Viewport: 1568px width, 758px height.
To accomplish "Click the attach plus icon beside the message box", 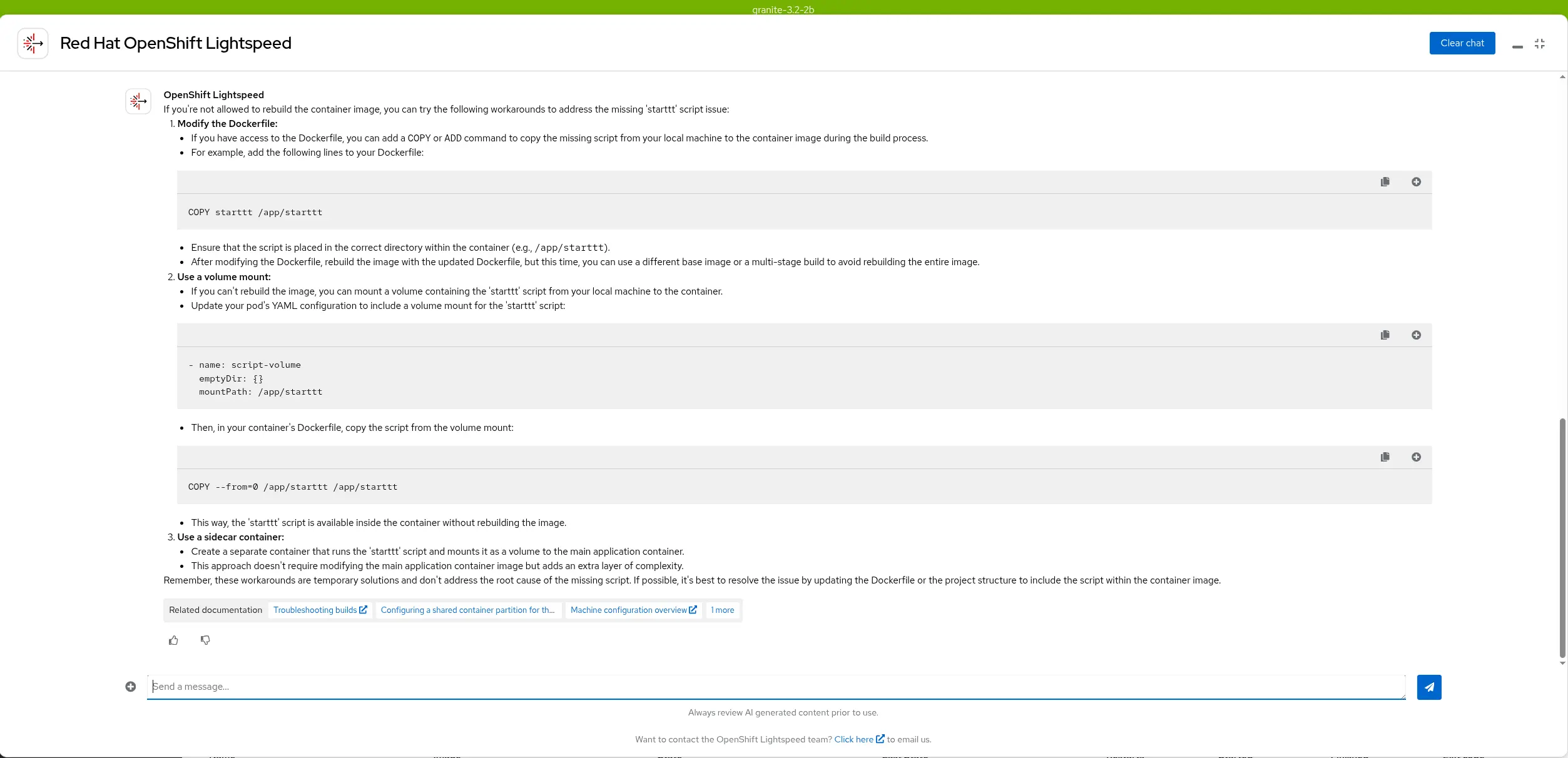I will pos(130,687).
